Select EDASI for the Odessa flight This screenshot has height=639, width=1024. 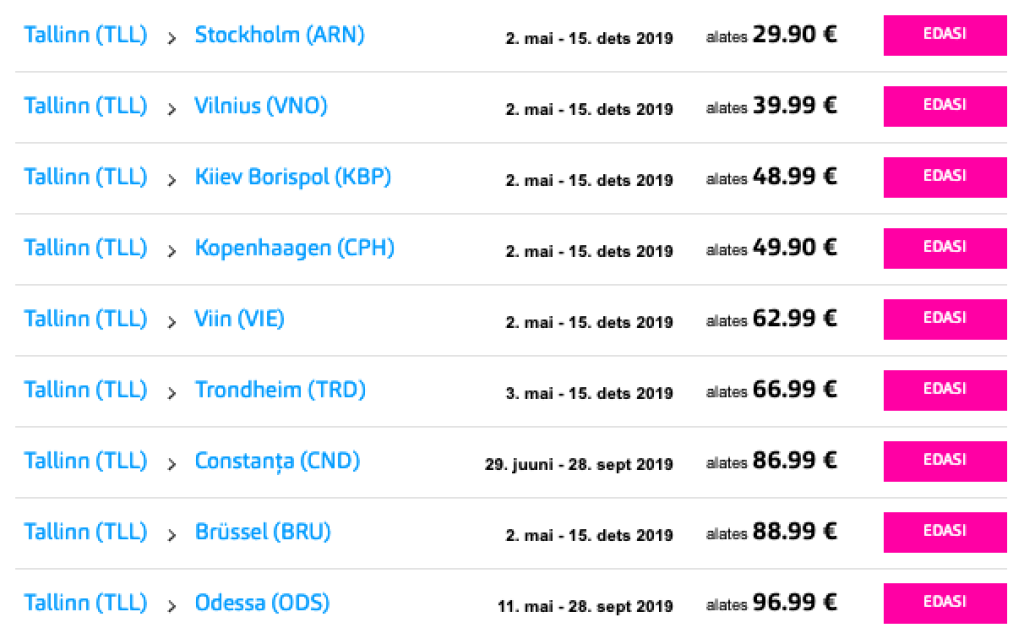(x=944, y=603)
